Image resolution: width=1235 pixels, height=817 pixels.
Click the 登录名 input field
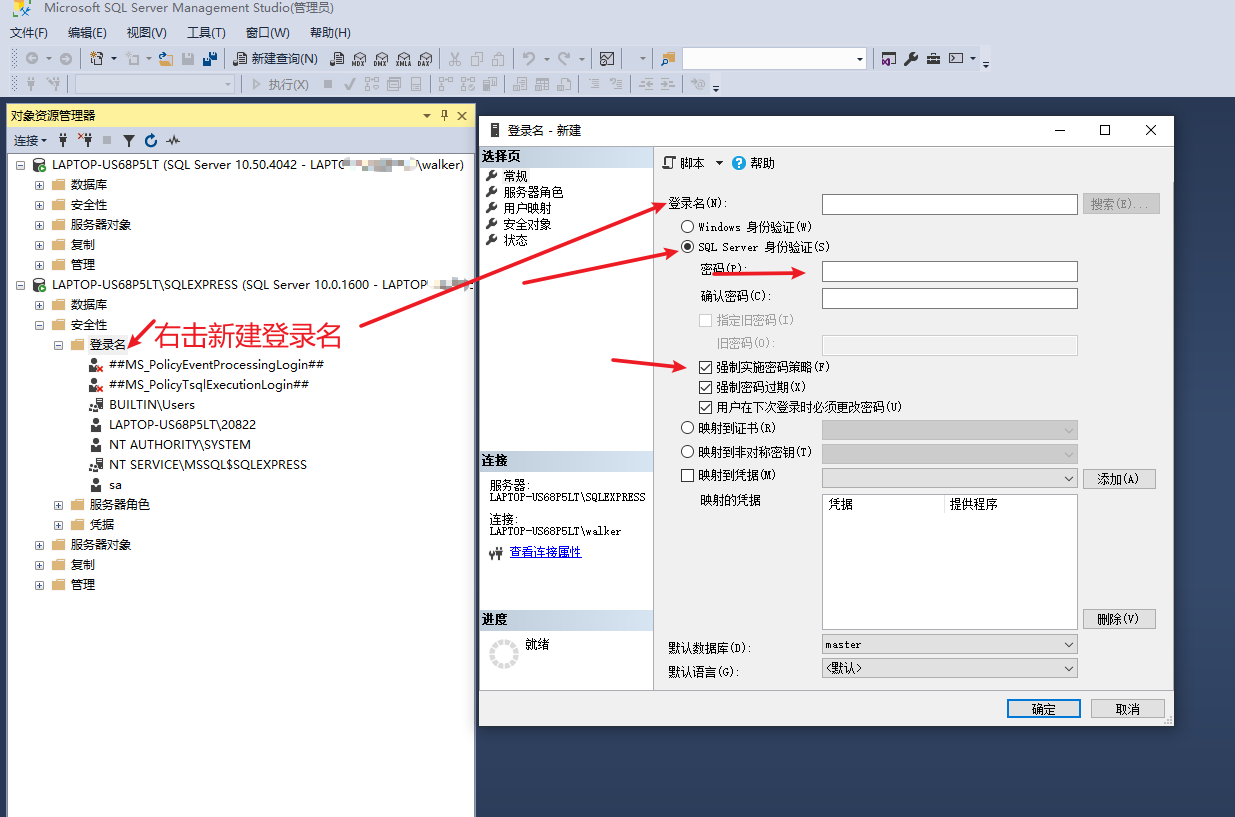(949, 204)
